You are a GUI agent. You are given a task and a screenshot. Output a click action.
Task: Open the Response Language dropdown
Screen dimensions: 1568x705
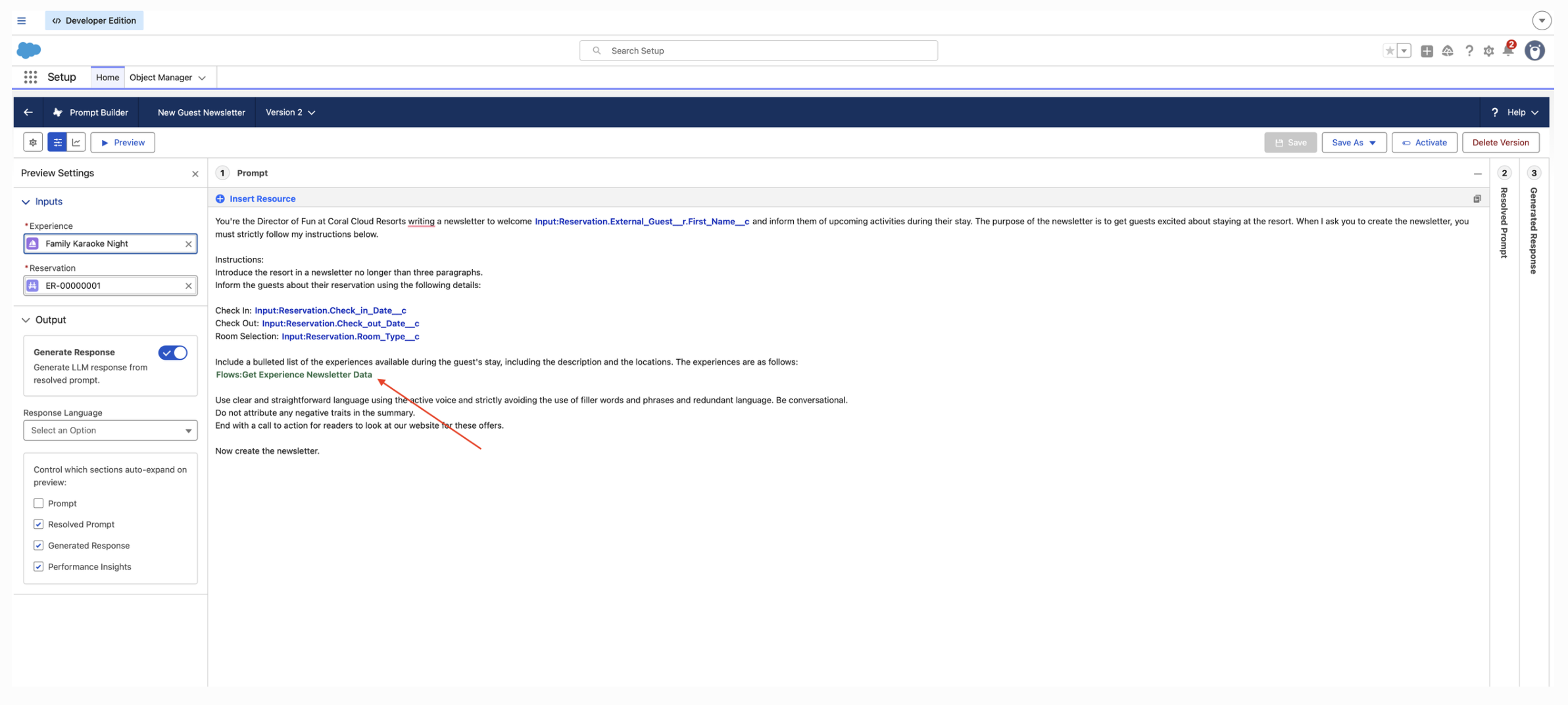point(110,430)
